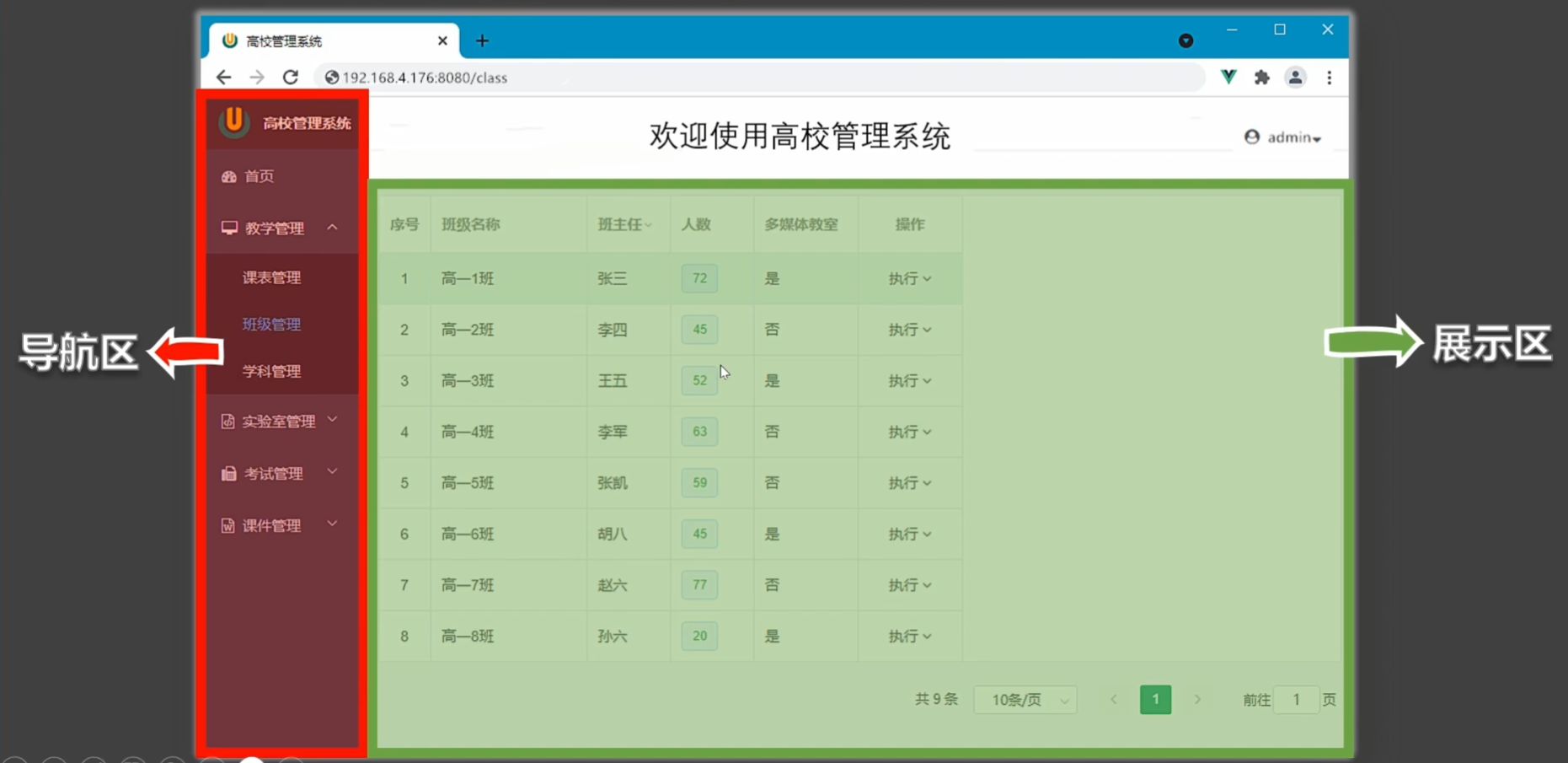Open the admin user dropdown
1568x763 pixels.
coord(1282,137)
